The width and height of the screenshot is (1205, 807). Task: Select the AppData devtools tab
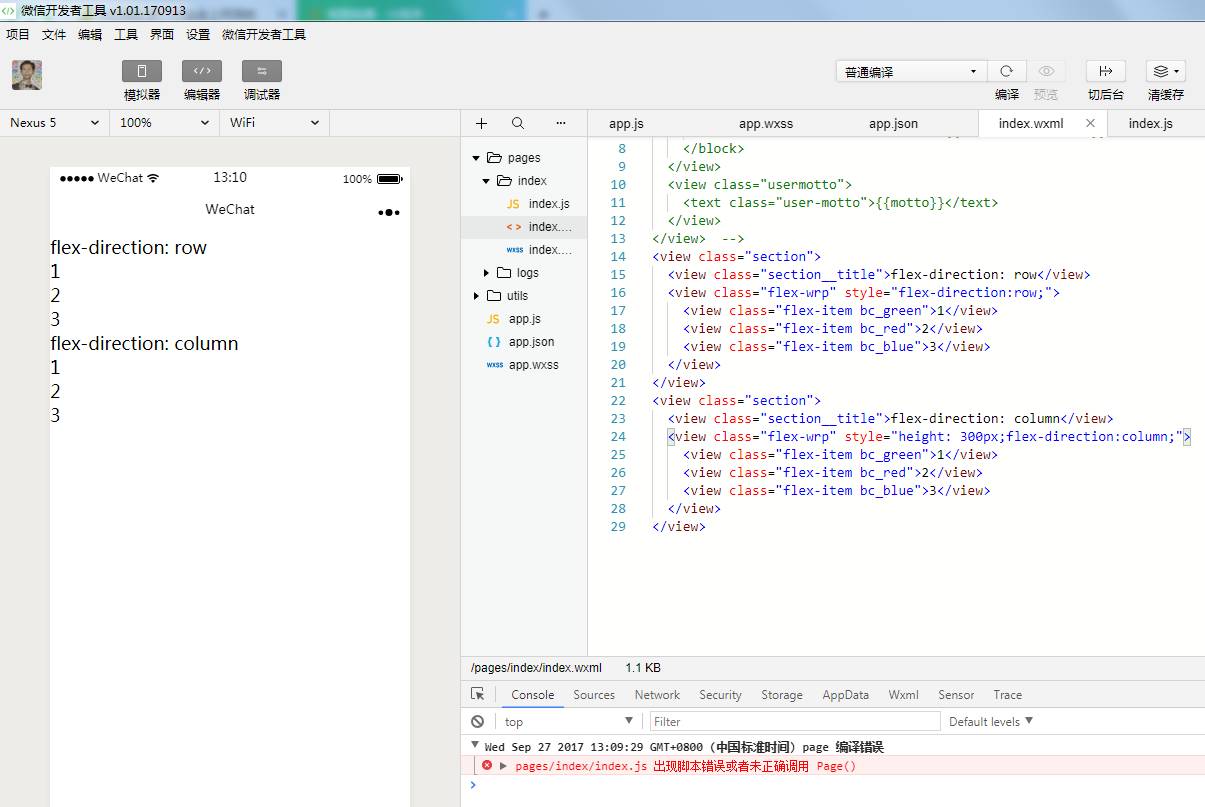[x=846, y=695]
